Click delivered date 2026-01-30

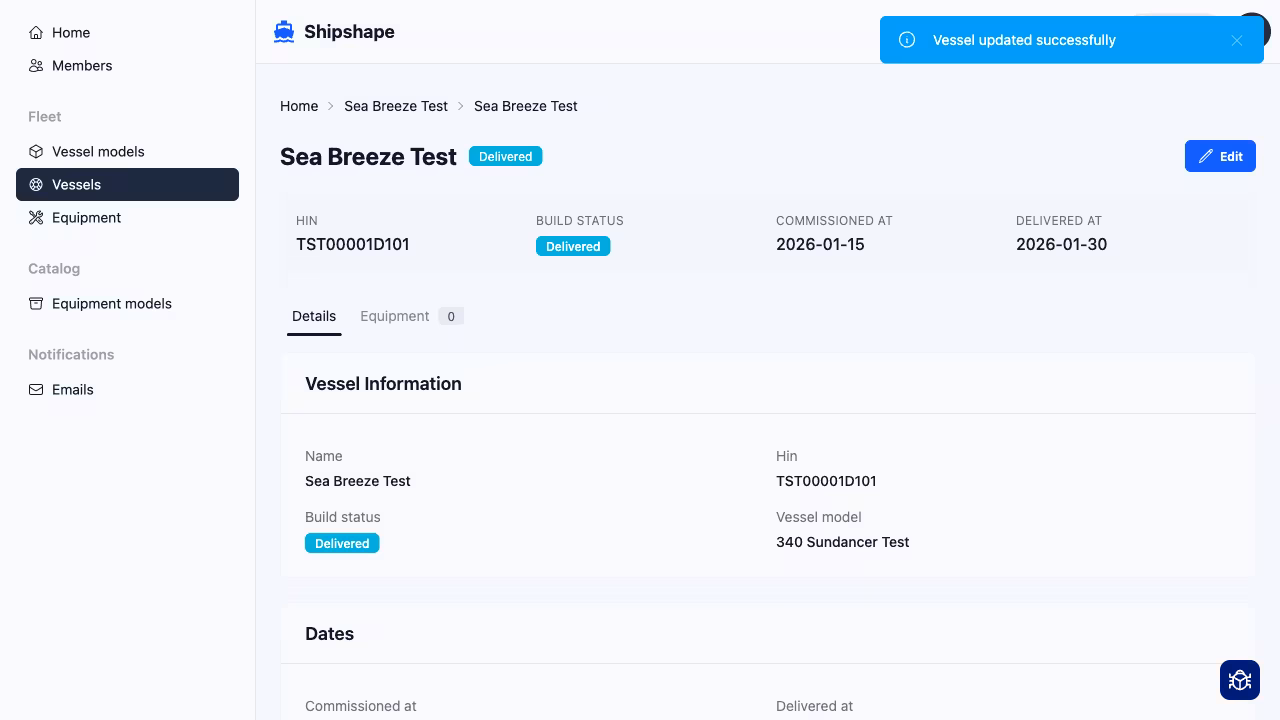(1061, 244)
